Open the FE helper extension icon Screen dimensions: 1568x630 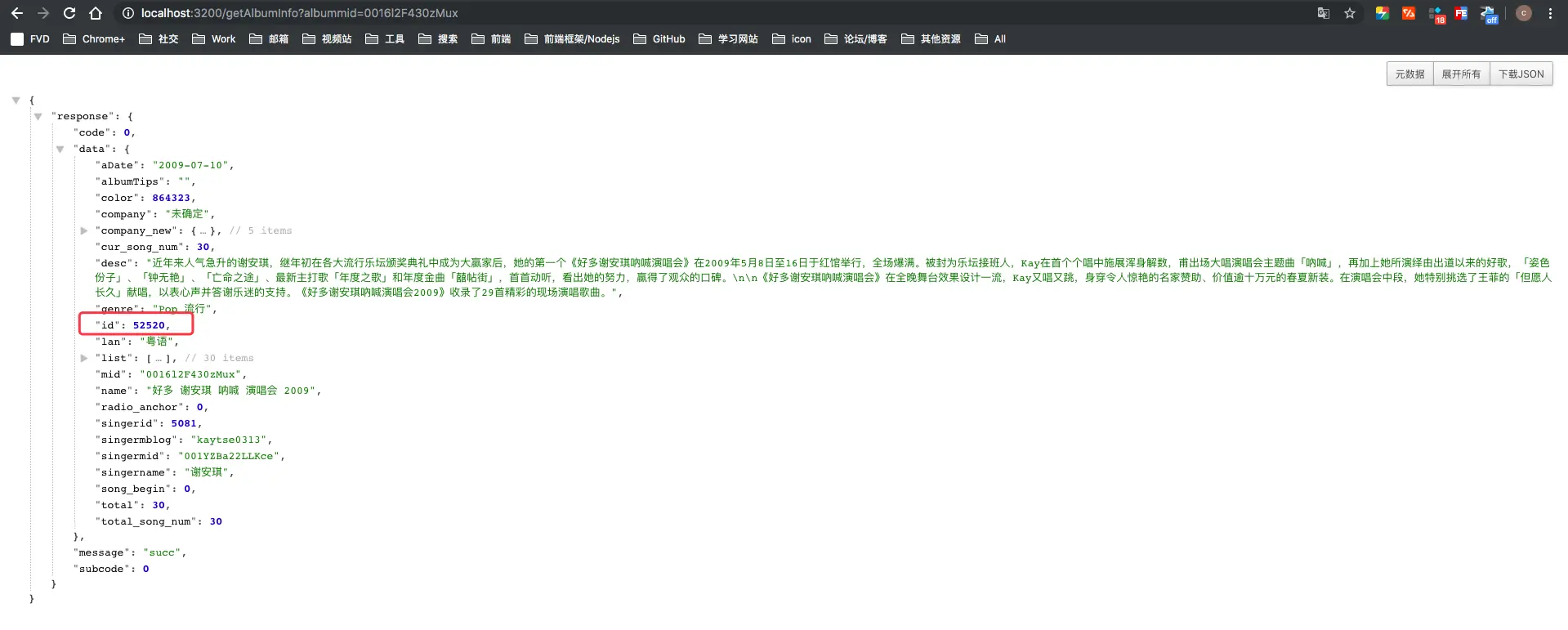pyautogui.click(x=1461, y=13)
